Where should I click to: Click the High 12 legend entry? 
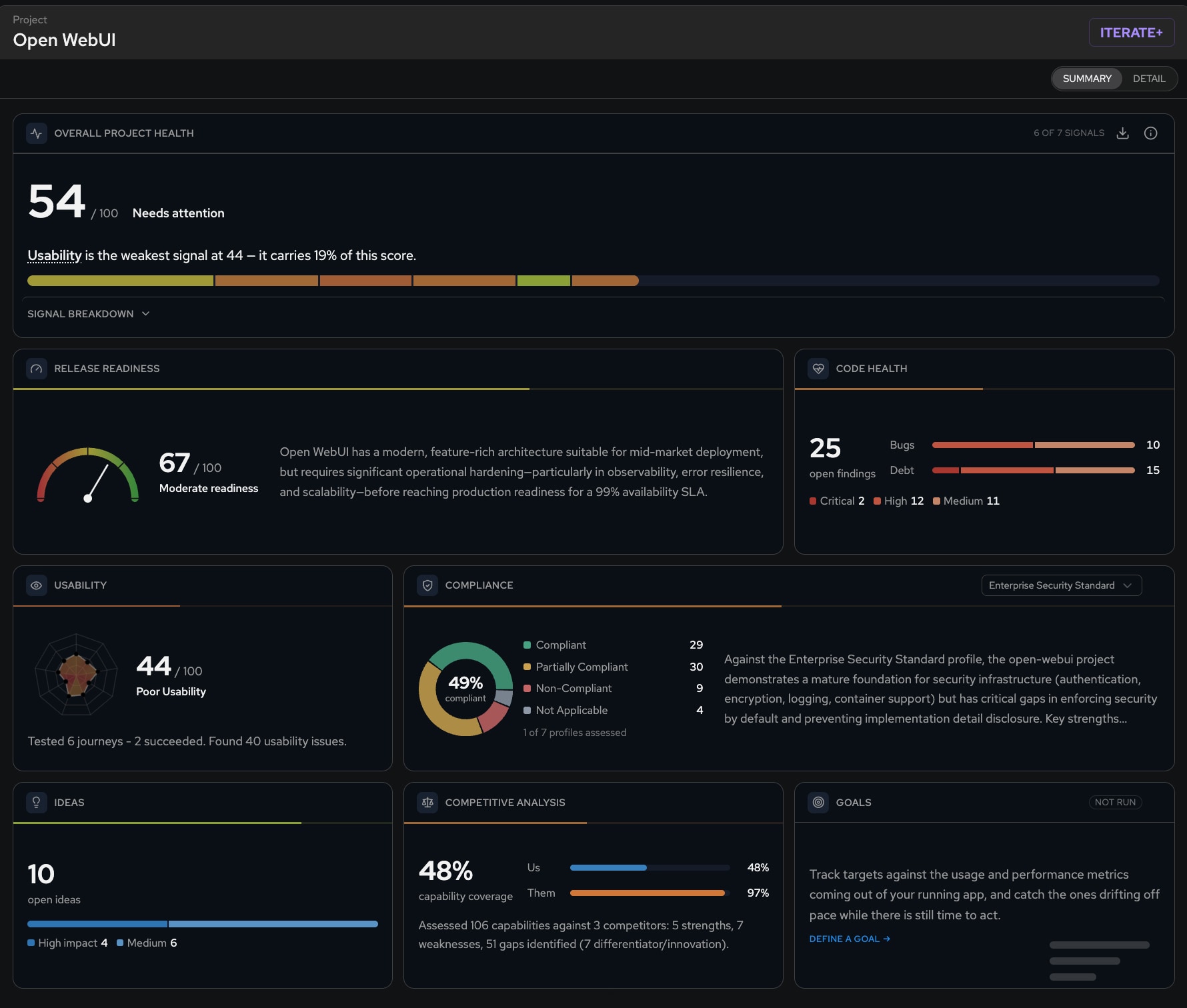tap(898, 501)
